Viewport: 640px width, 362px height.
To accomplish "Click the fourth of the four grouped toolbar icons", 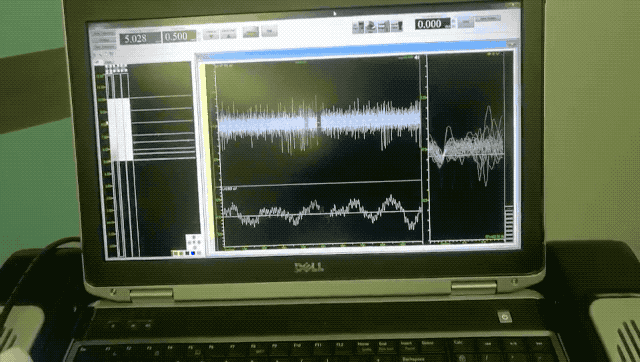I will coord(397,27).
